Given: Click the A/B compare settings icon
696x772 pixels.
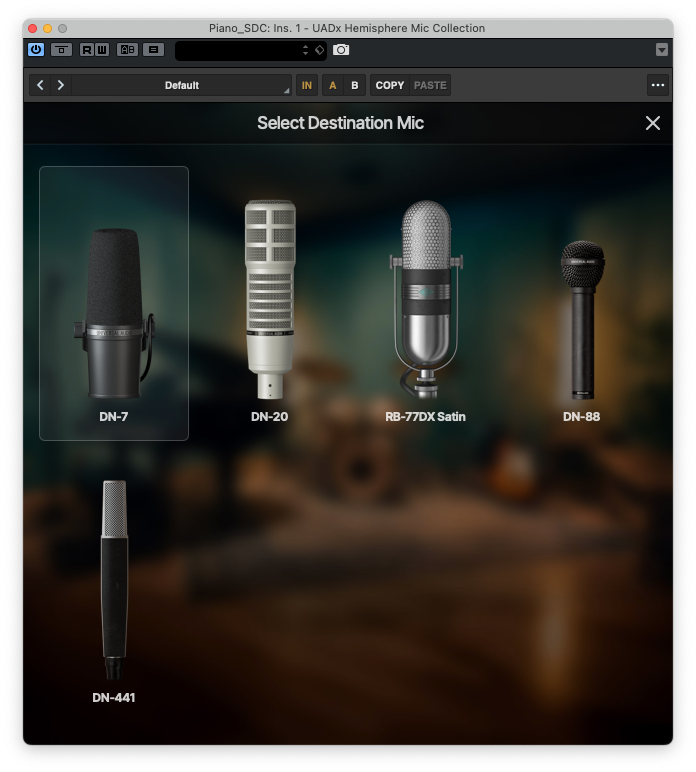Looking at the screenshot, I should pyautogui.click(x=127, y=49).
